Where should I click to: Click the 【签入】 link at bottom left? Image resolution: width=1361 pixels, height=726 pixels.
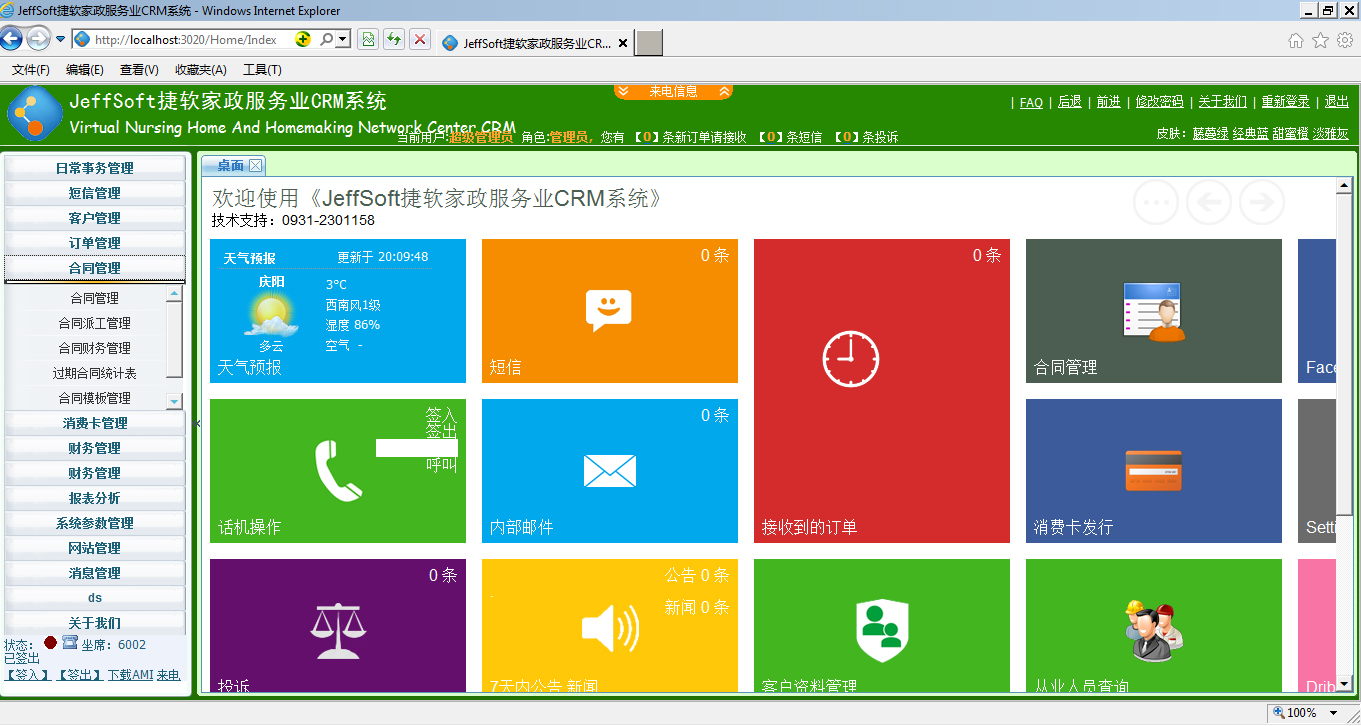coord(27,675)
